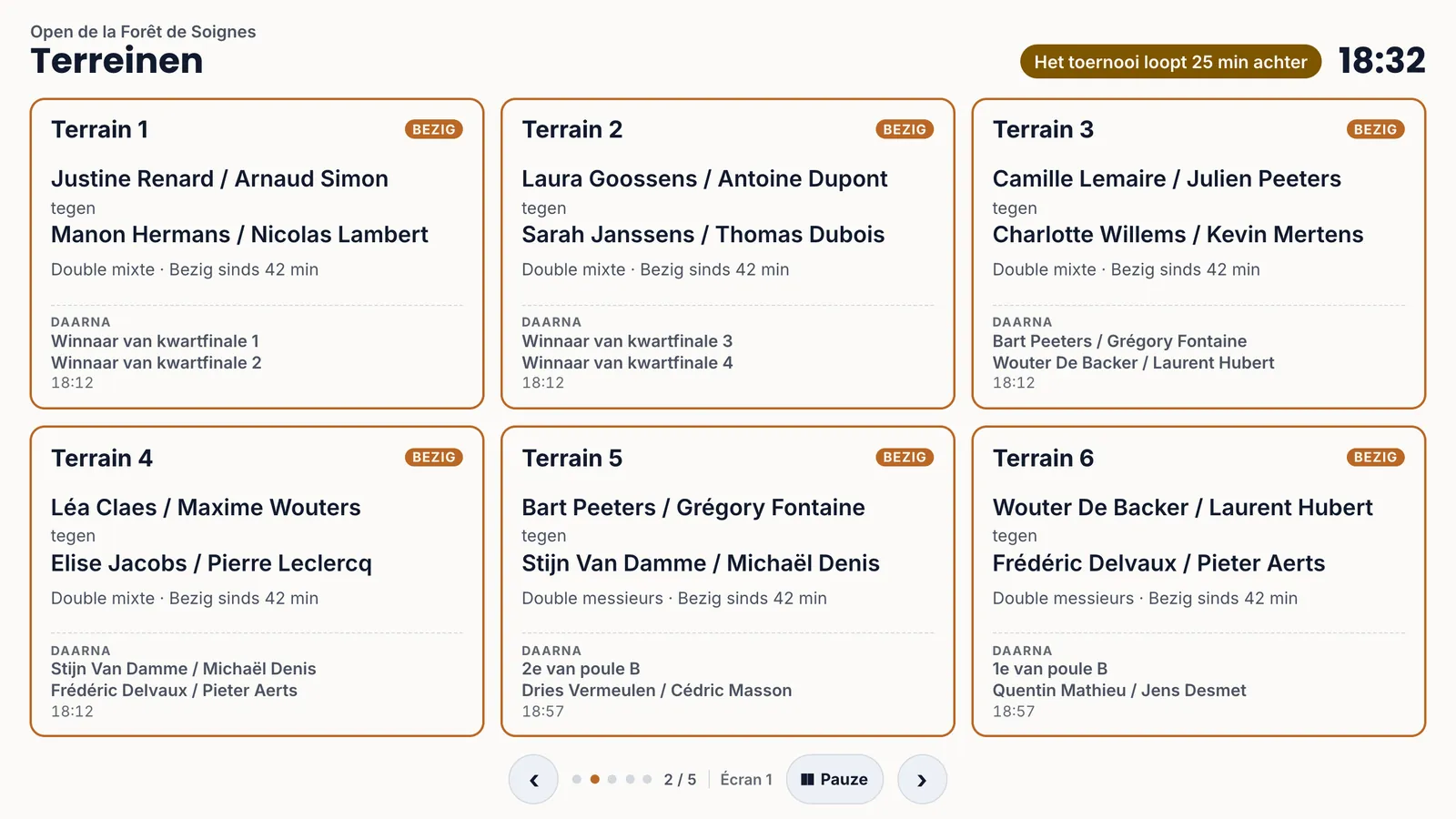The height and width of the screenshot is (819, 1456).
Task: Open the Terrain 3 card title
Action: pyautogui.click(x=1043, y=129)
